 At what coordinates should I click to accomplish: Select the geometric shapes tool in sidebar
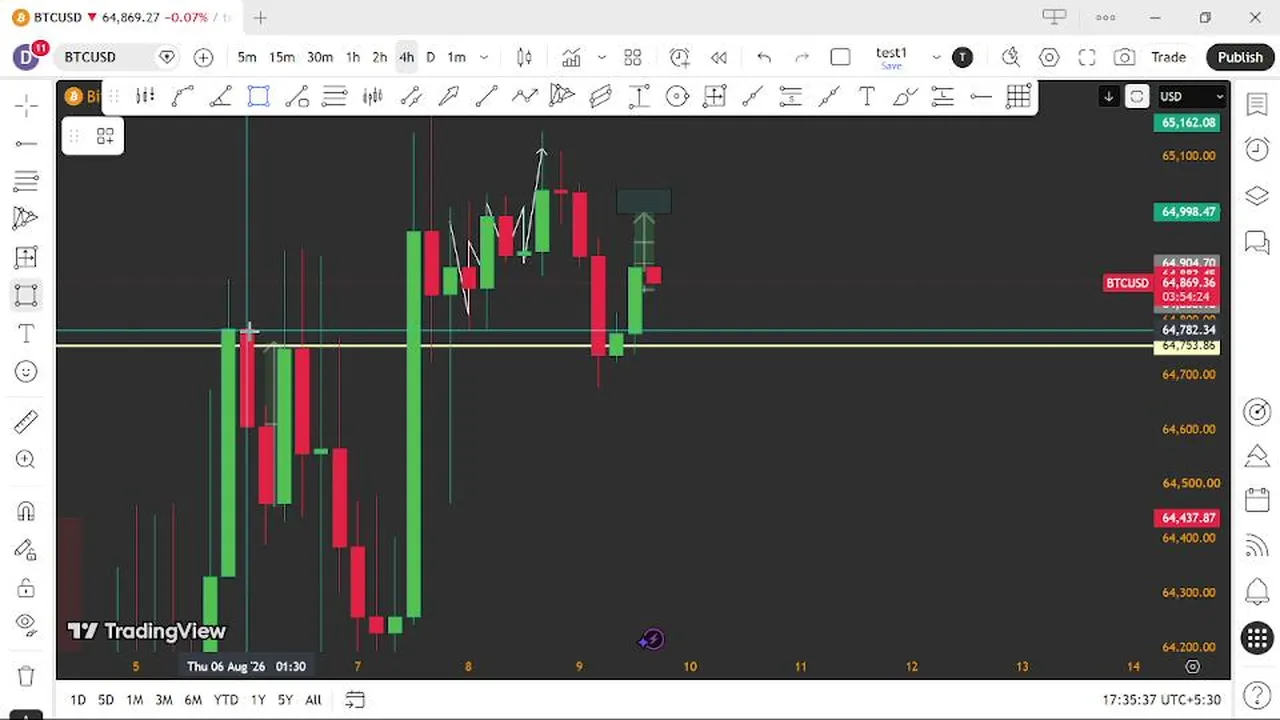click(26, 295)
